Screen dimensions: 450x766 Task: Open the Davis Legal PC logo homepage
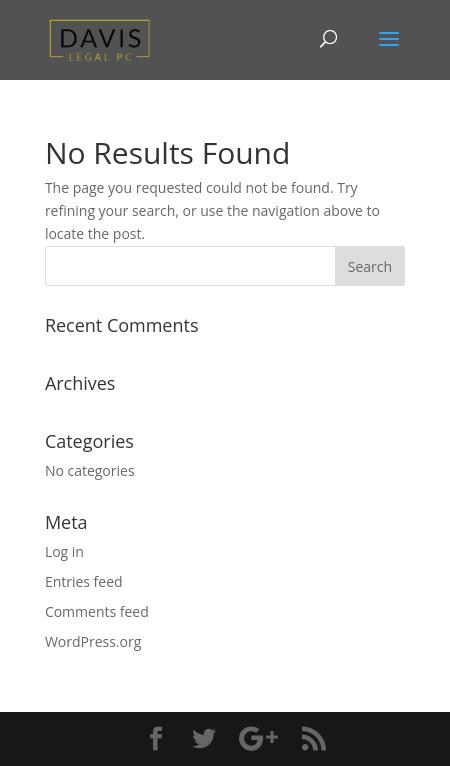click(x=100, y=41)
